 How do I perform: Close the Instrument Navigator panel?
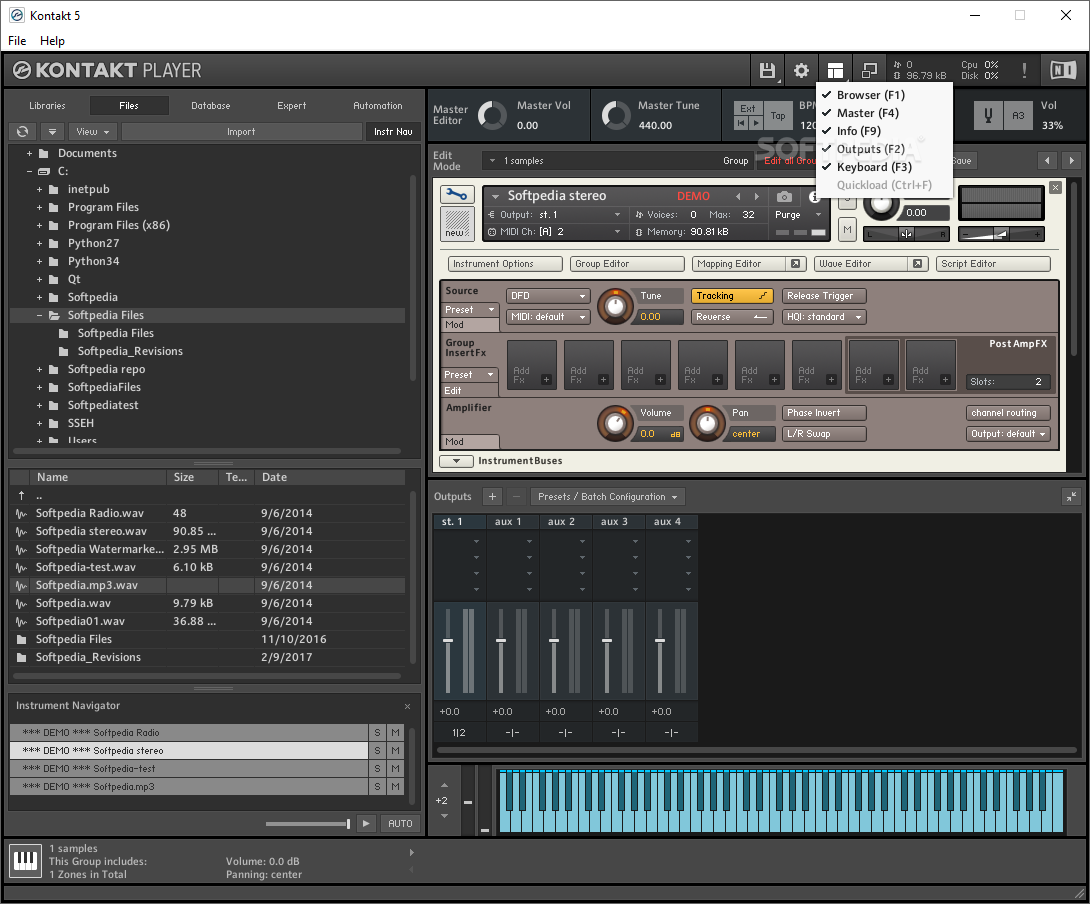[407, 707]
